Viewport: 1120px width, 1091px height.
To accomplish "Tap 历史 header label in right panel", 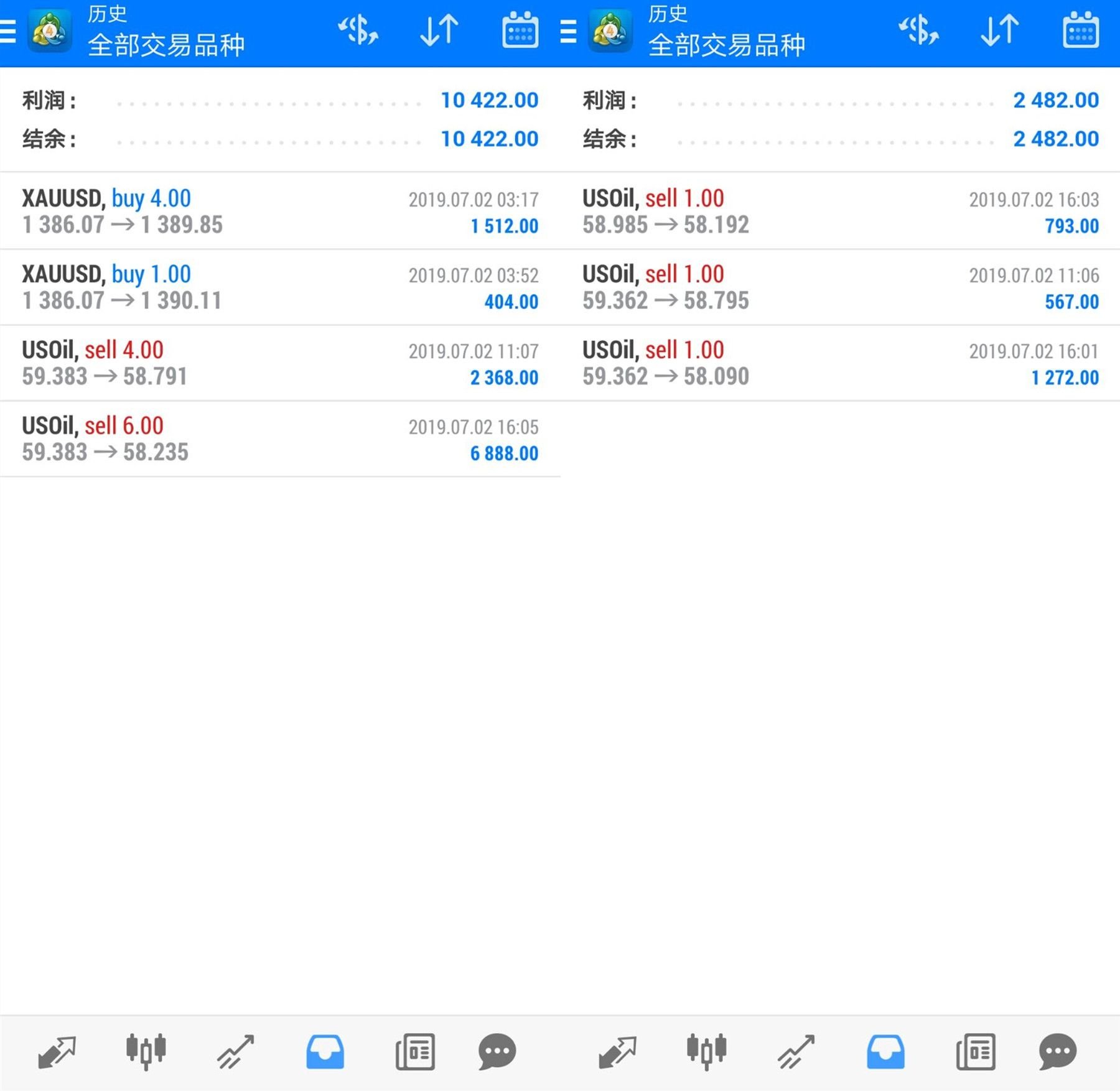I will pos(668,14).
